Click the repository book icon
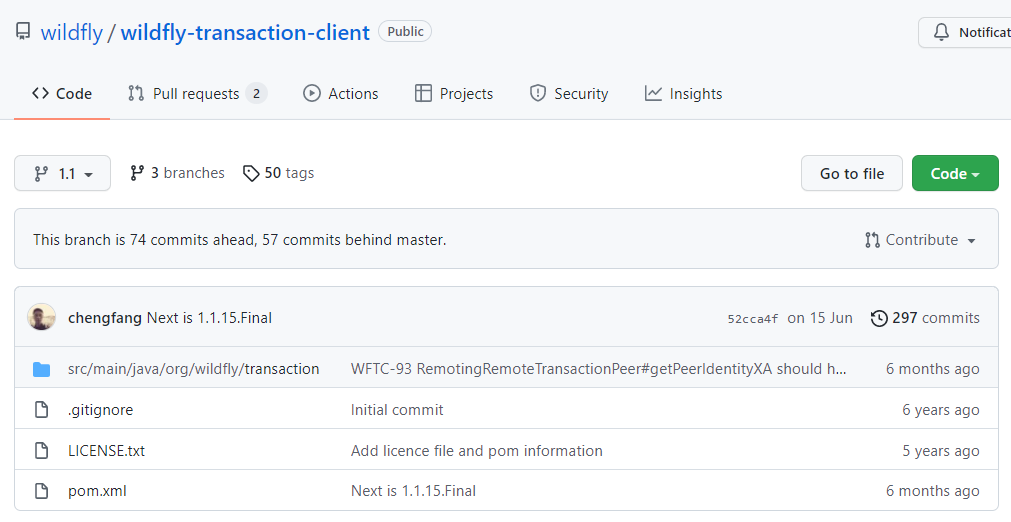This screenshot has height=522, width=1011. (23, 32)
